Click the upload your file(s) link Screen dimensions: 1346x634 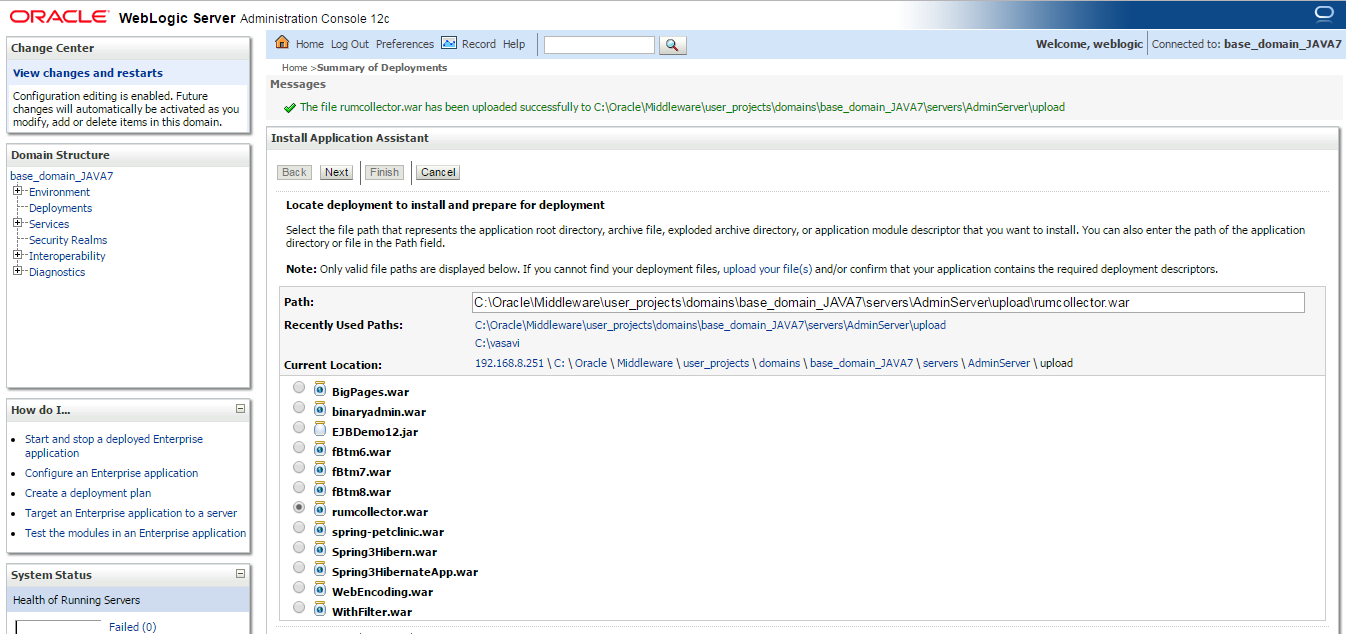[x=768, y=269]
